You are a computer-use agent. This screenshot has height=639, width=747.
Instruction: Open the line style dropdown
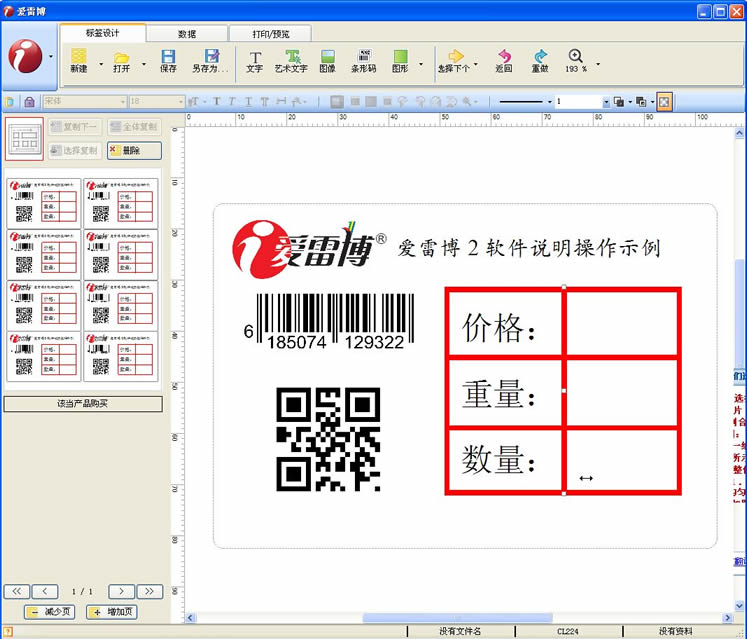pyautogui.click(x=549, y=101)
